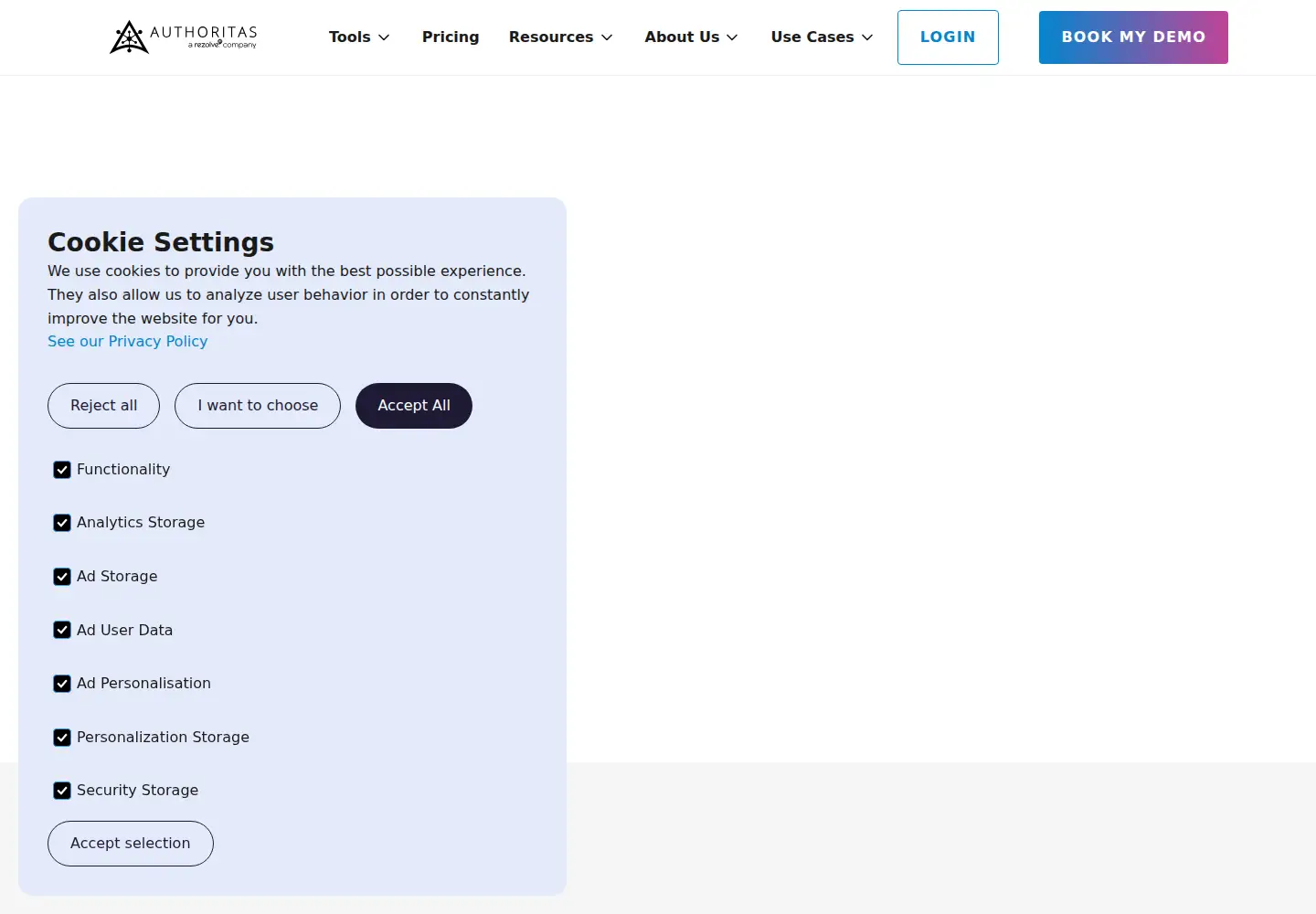Confirm with the Accept selection button
The image size is (1316, 914).
tap(131, 844)
